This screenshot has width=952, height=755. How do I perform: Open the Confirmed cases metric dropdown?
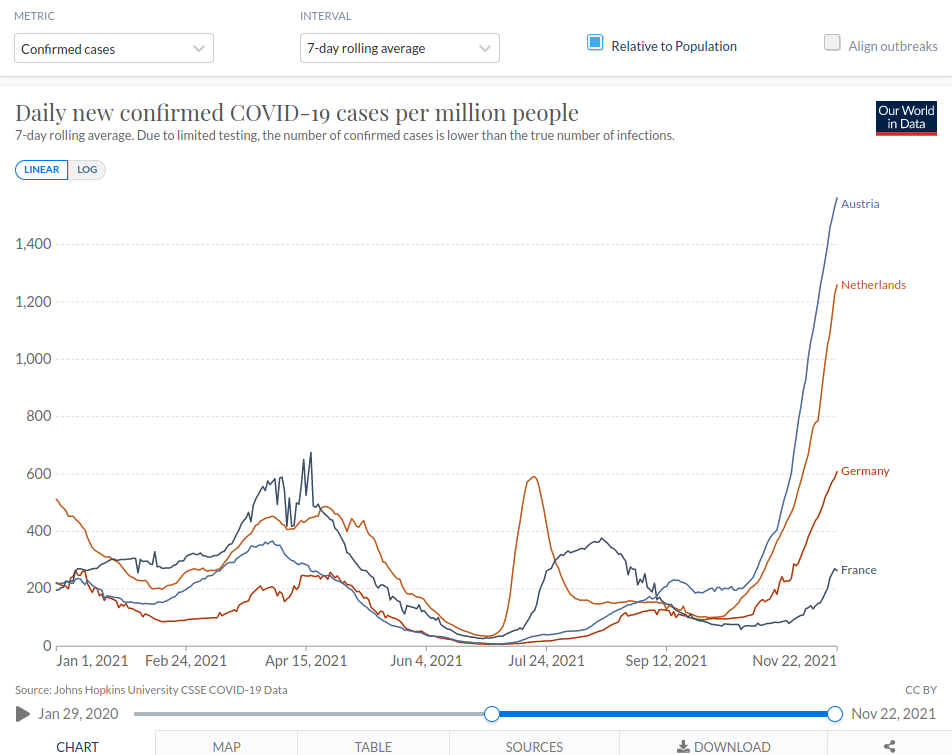(x=114, y=48)
